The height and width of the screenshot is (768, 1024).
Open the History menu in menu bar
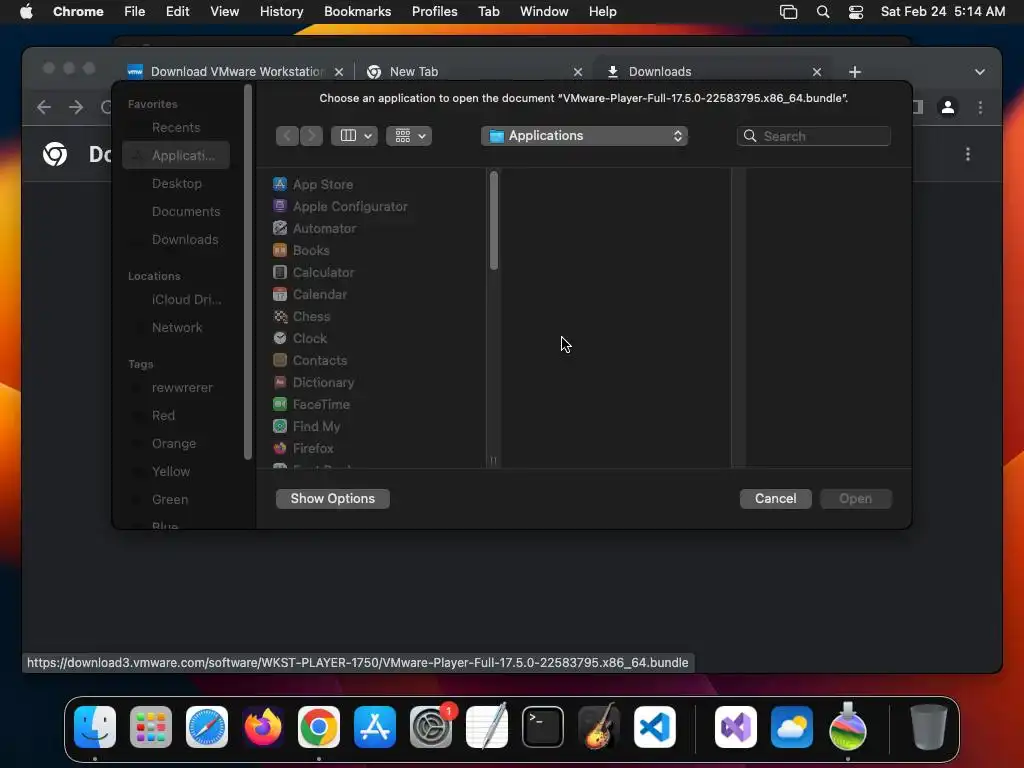point(281,12)
